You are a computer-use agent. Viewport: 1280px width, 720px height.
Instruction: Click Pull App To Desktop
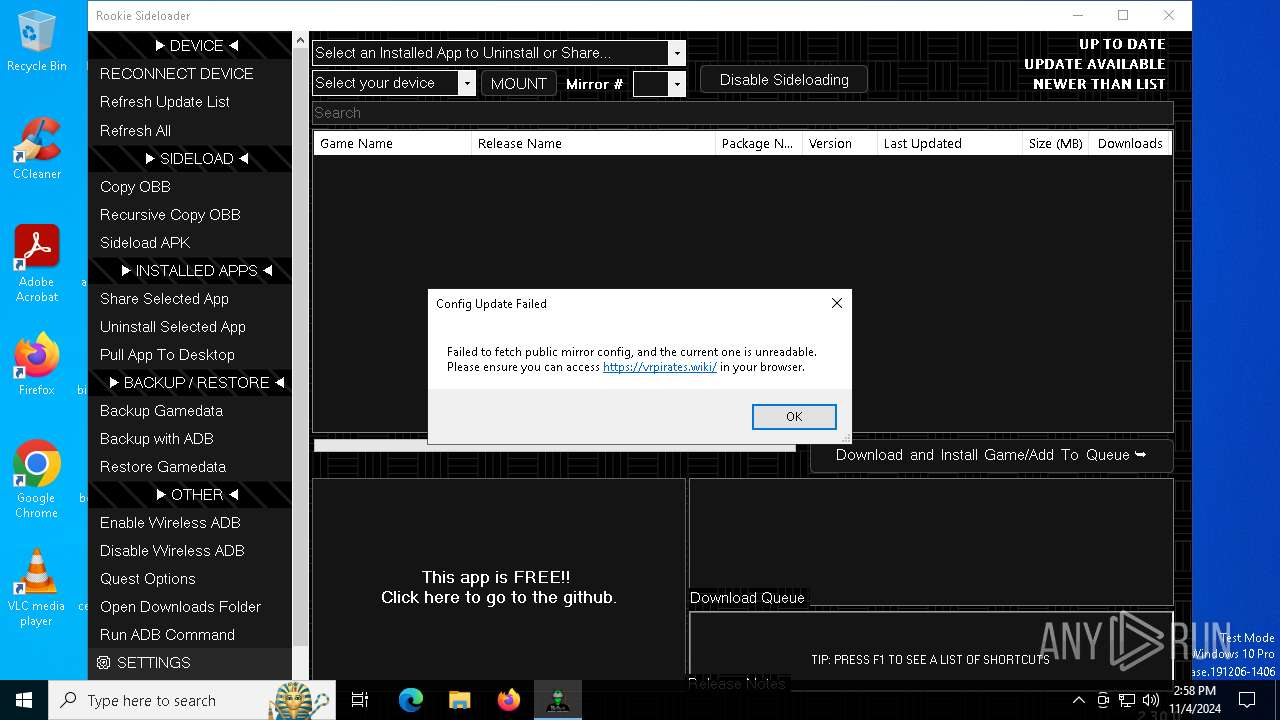point(190,355)
